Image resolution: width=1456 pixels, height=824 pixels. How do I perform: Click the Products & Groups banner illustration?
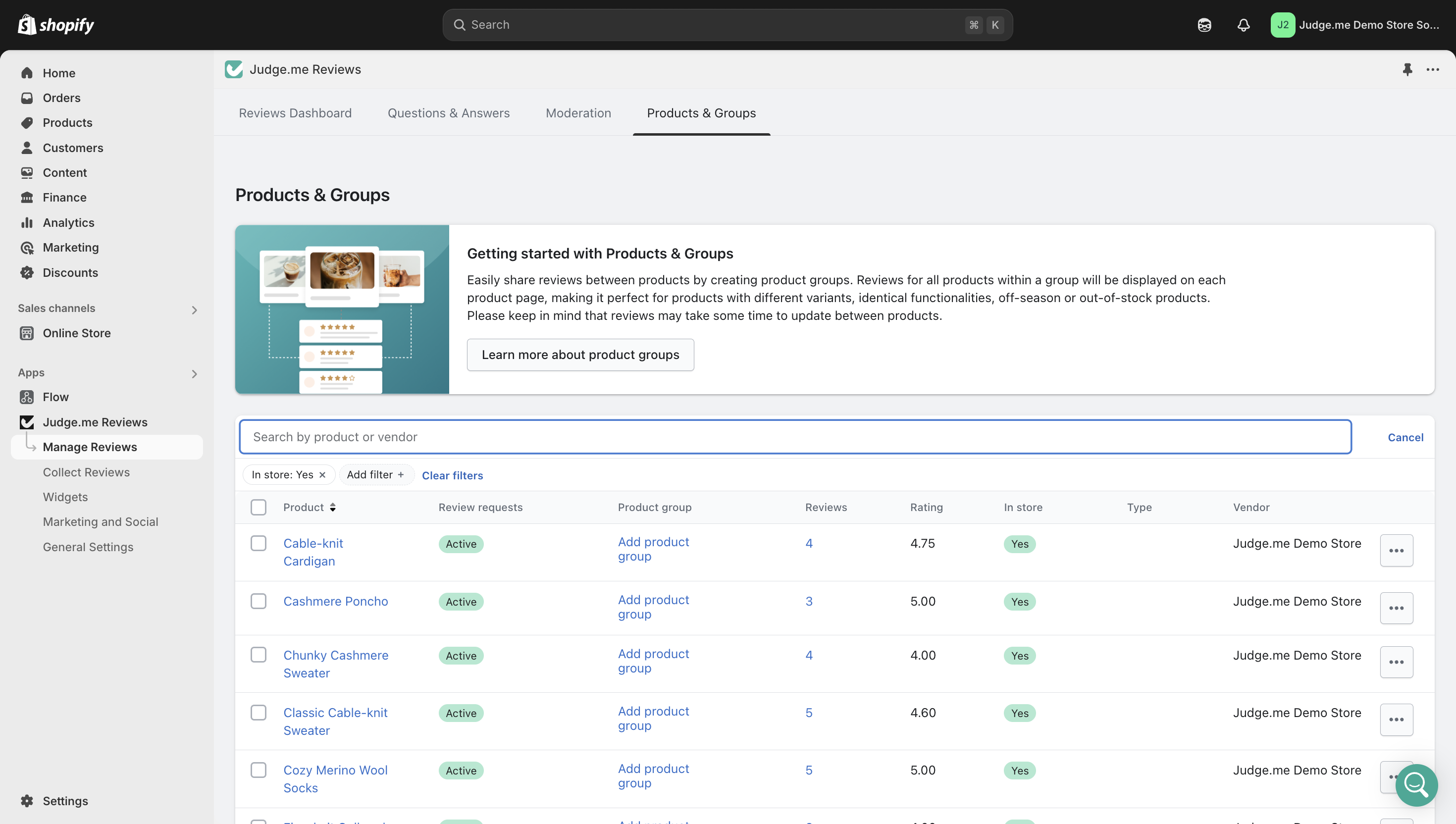coord(342,309)
